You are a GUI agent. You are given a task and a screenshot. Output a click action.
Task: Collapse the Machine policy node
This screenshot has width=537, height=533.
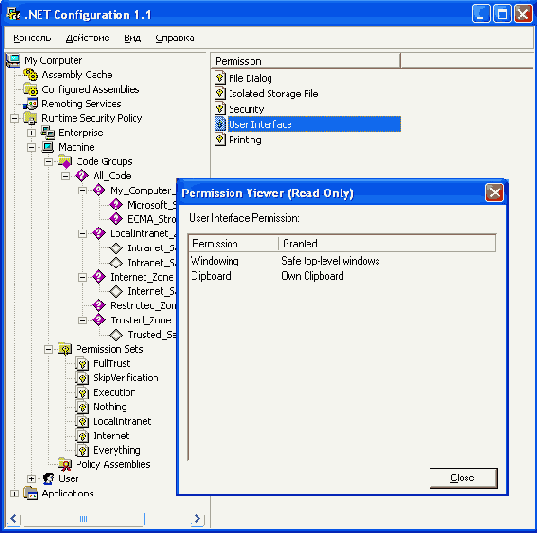pyautogui.click(x=32, y=147)
